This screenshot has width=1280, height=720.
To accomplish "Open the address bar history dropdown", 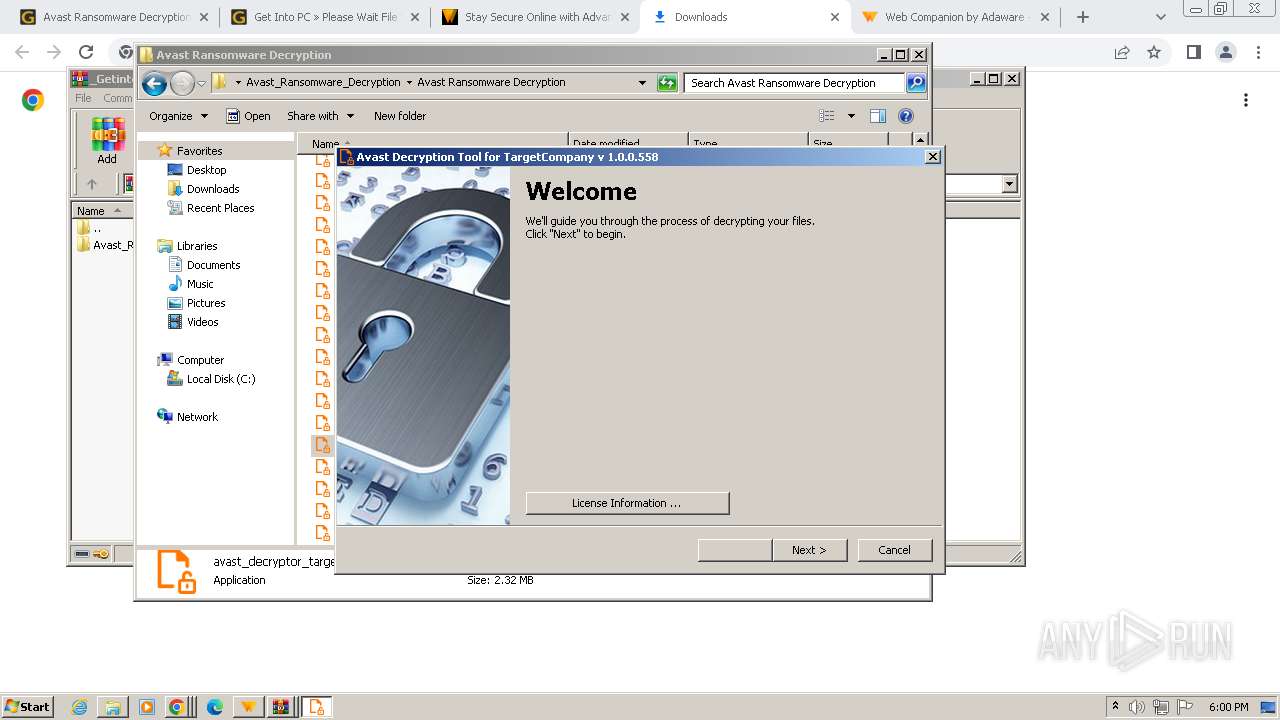I will click(642, 83).
